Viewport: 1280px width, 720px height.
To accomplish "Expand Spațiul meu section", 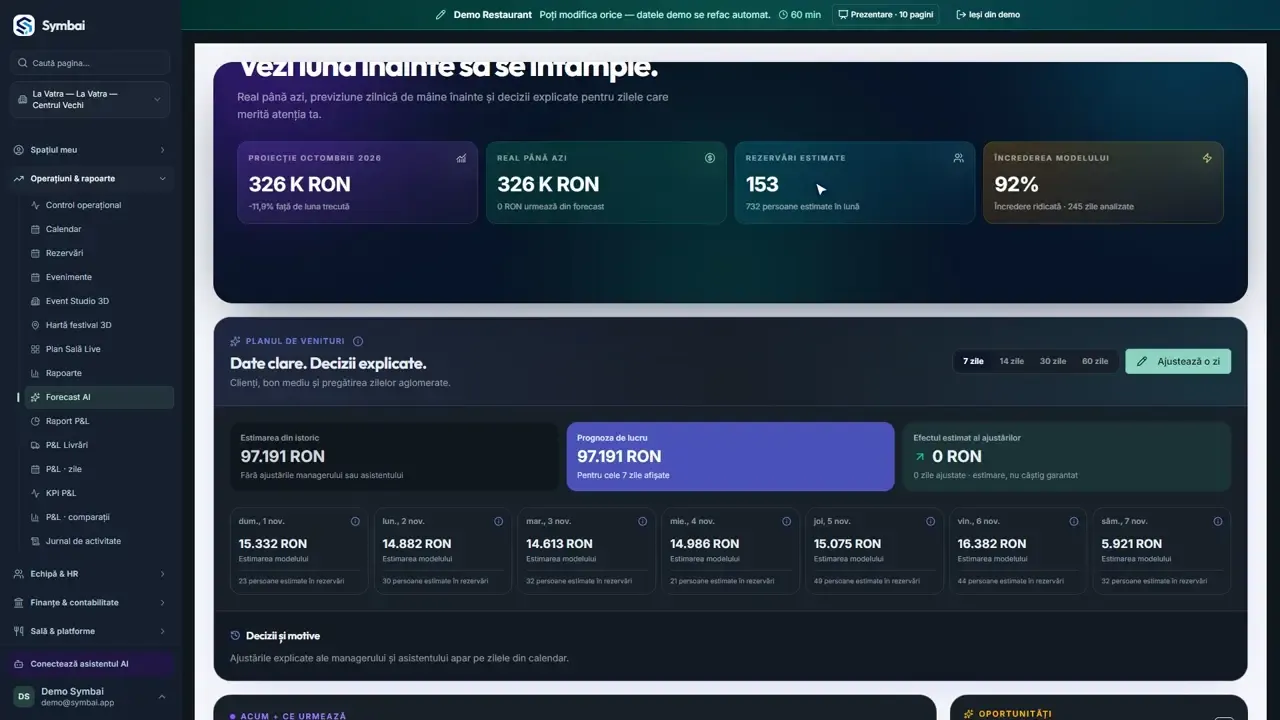I will [90, 150].
